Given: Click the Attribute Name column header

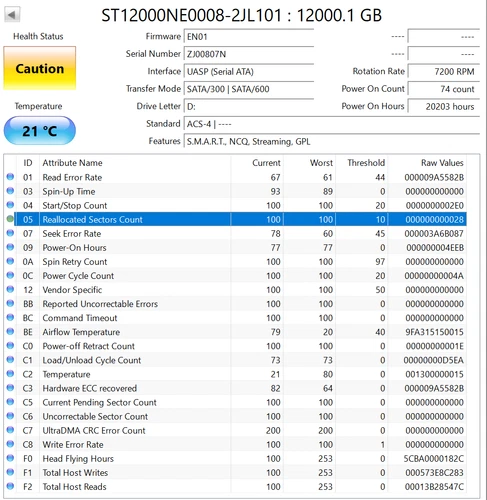Looking at the screenshot, I should (72, 163).
